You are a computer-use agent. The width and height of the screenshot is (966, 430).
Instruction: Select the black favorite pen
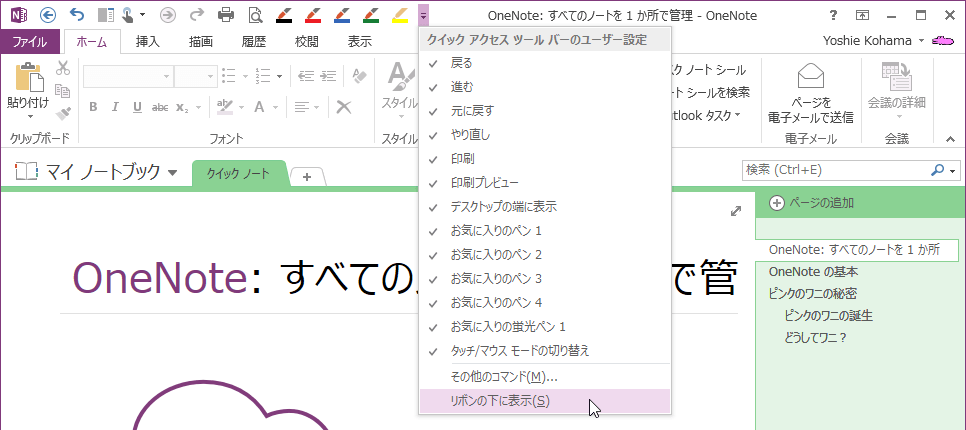pos(284,15)
